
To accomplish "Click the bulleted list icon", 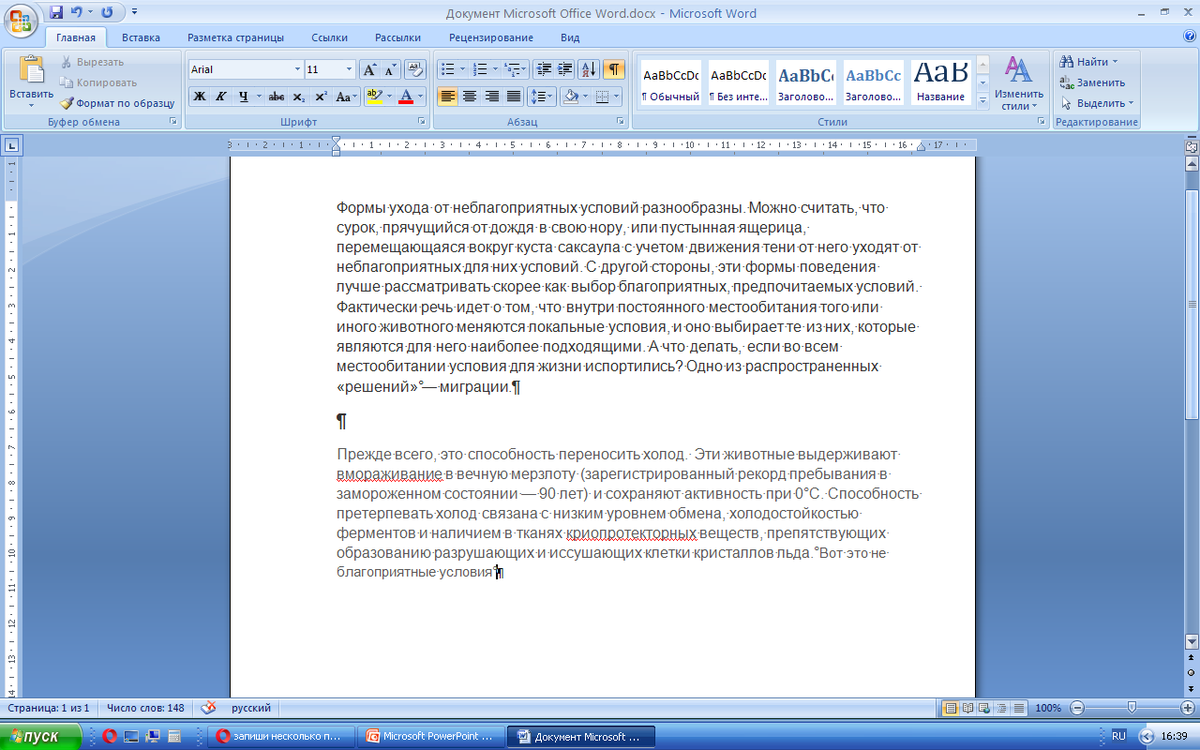I will pyautogui.click(x=447, y=70).
